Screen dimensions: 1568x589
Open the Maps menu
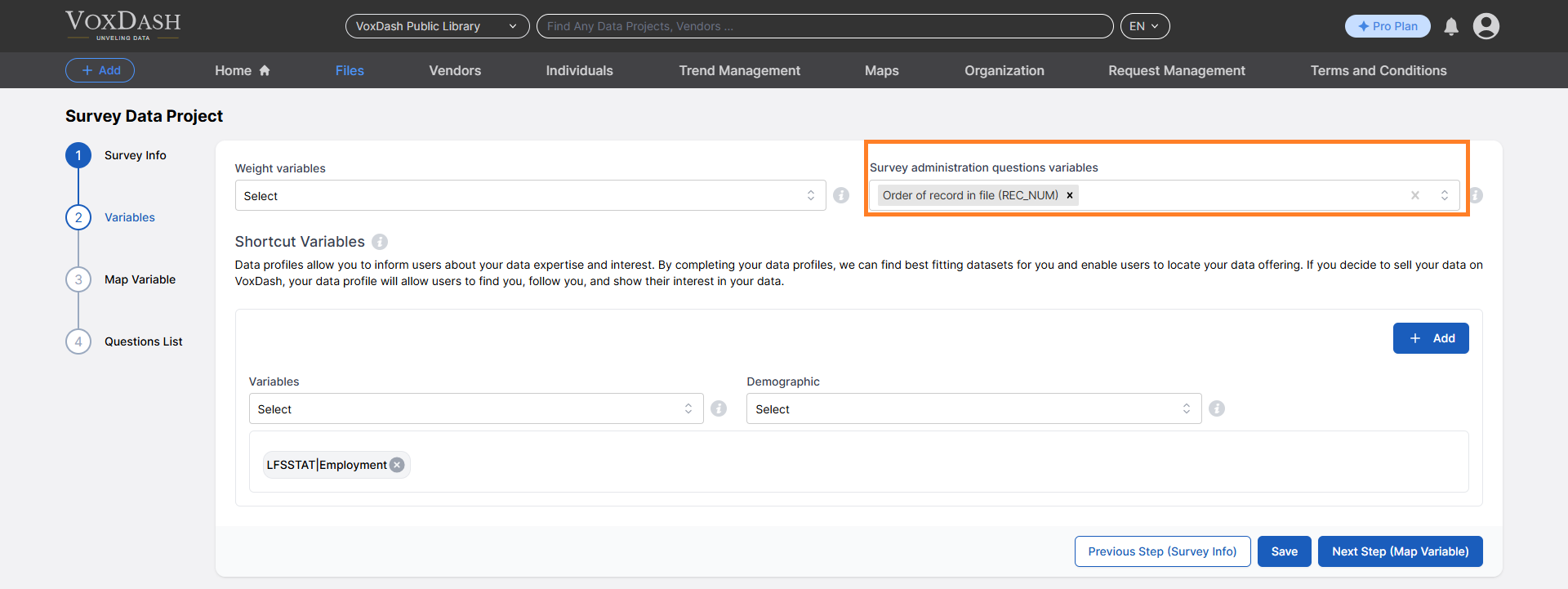pyautogui.click(x=882, y=70)
